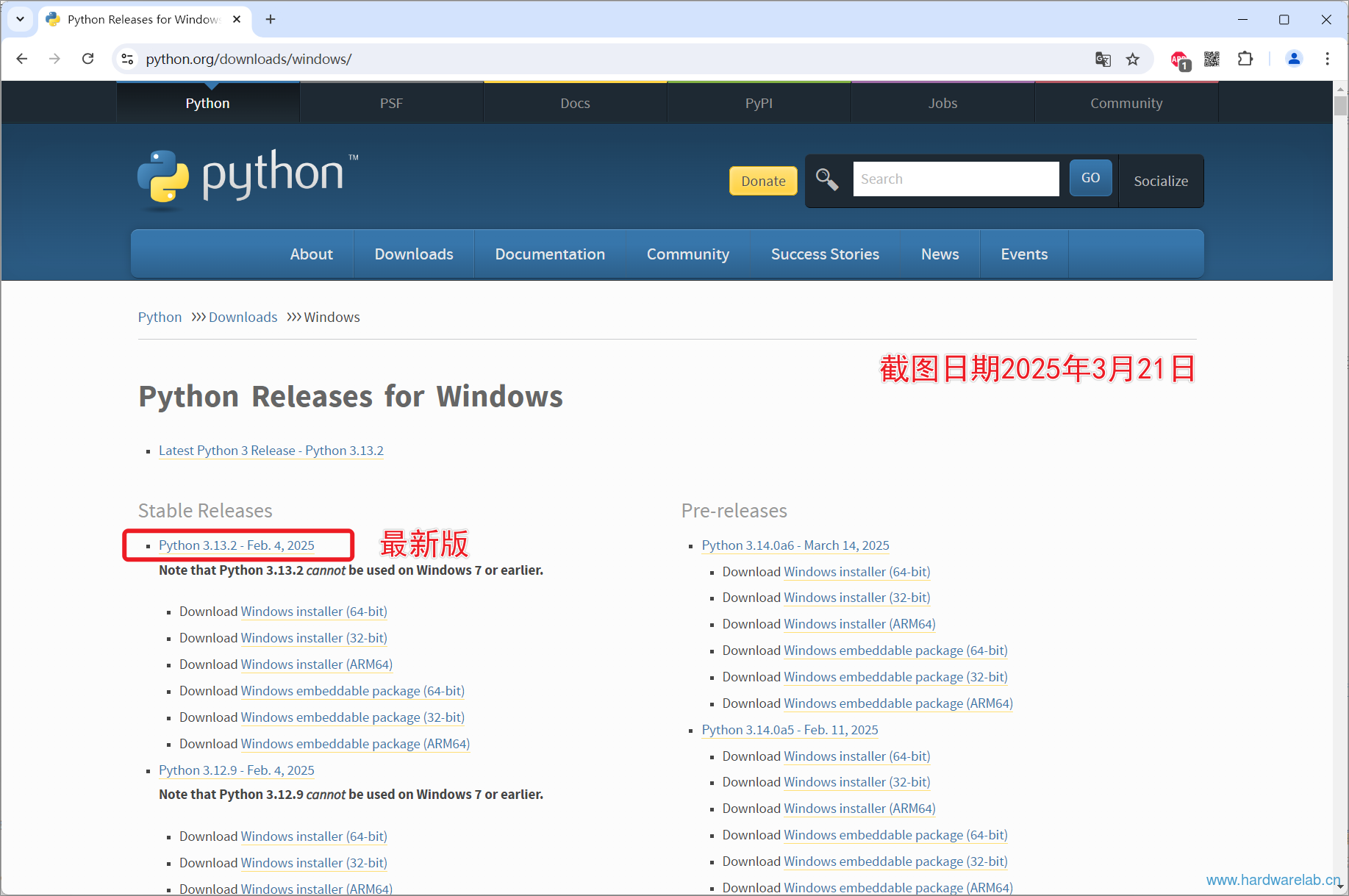The height and width of the screenshot is (896, 1349).
Task: Open the Socialize menu
Action: click(1161, 181)
